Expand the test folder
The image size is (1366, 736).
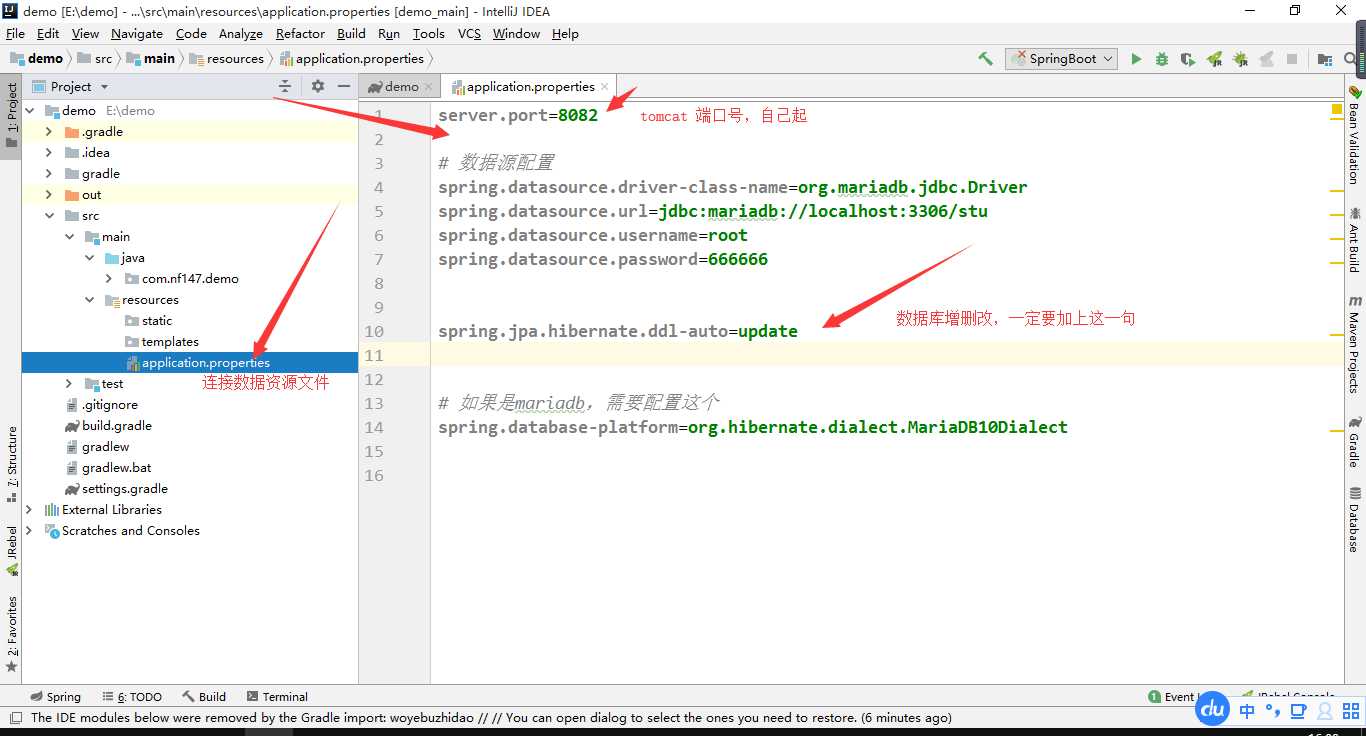point(69,384)
